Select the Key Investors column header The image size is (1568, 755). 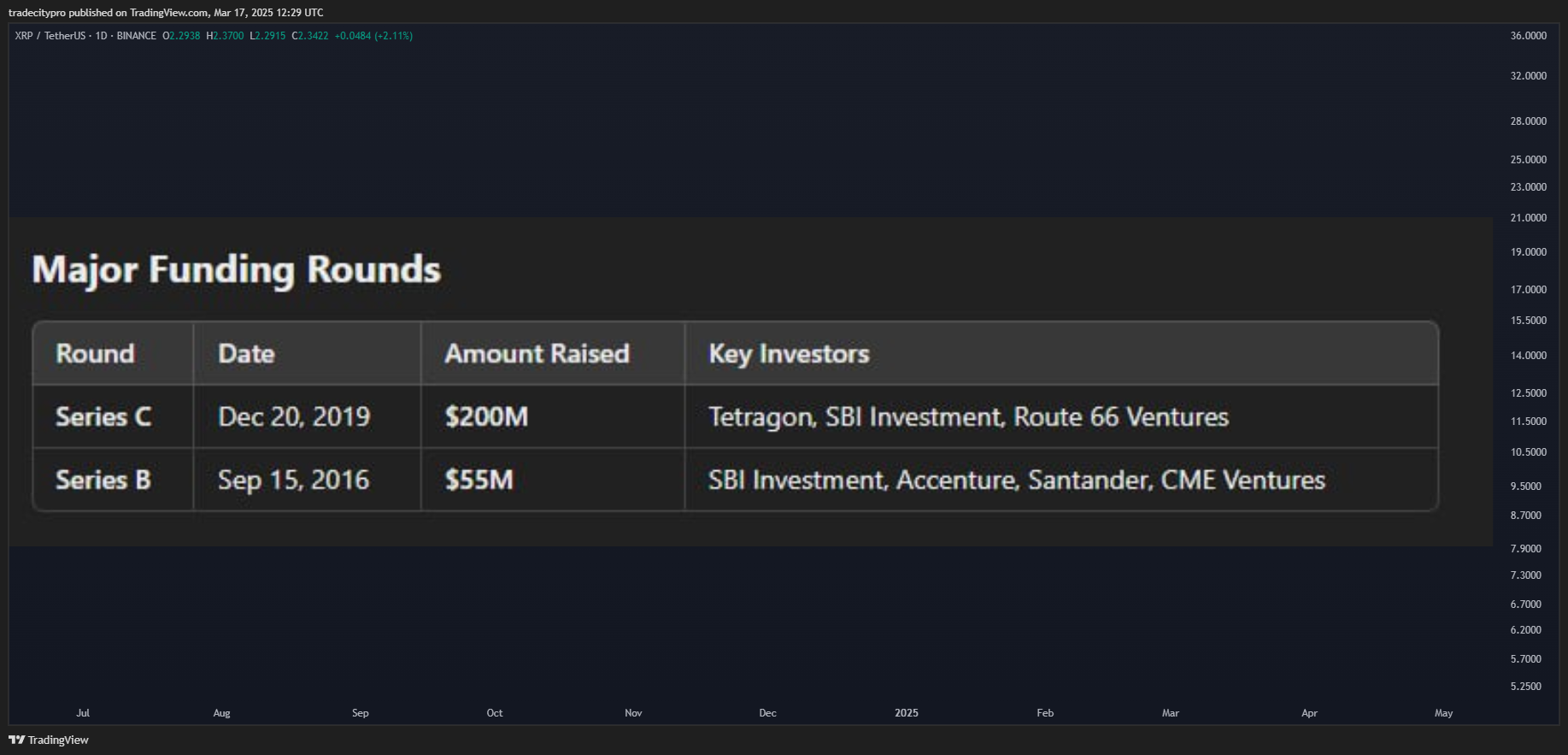point(1061,353)
